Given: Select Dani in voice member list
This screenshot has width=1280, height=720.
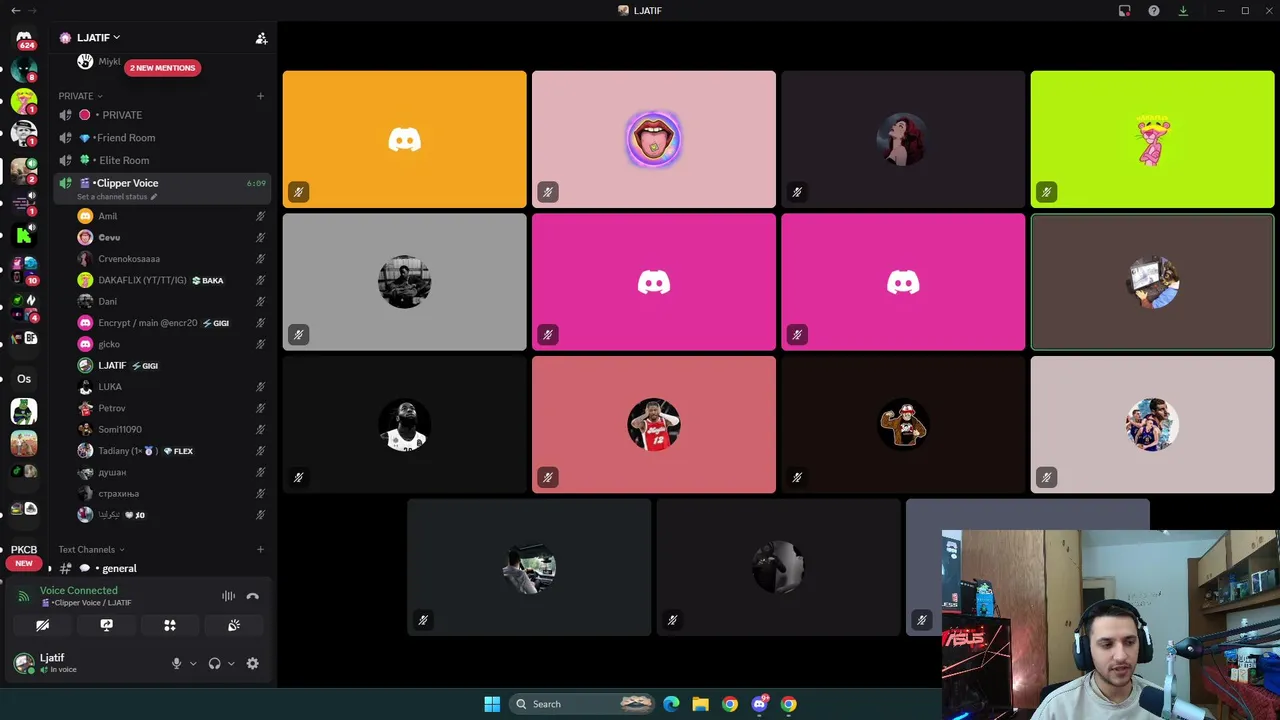Looking at the screenshot, I should (x=171, y=301).
